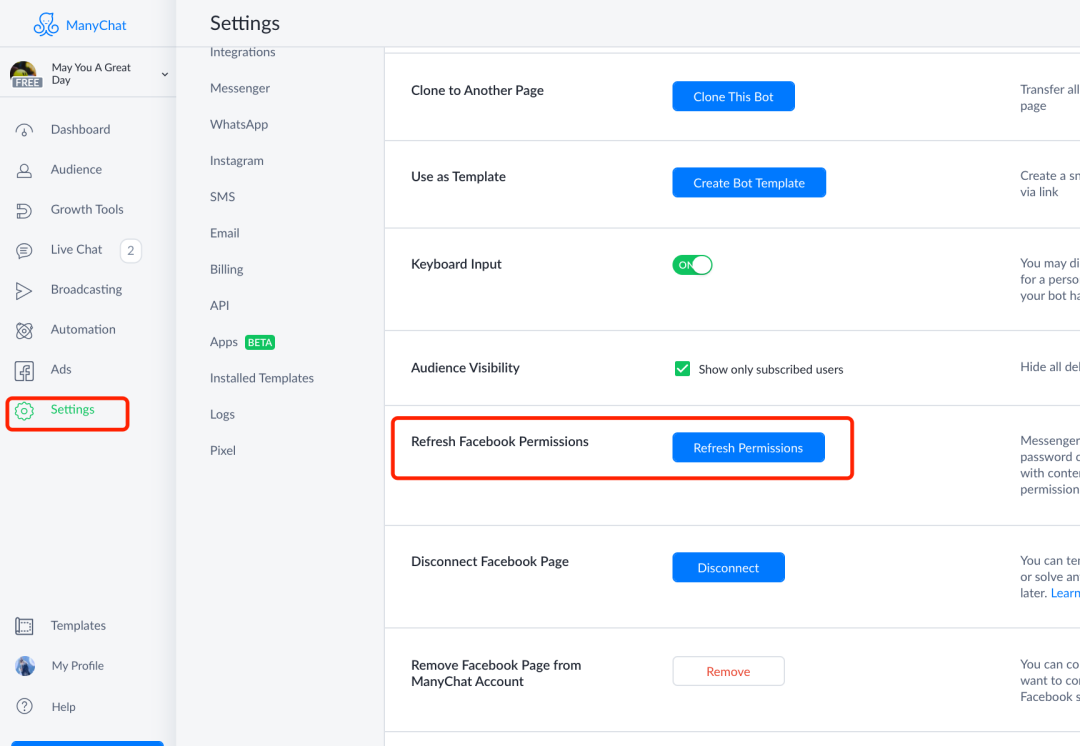Turn off the Keyboard Input toggle
The width and height of the screenshot is (1080, 746).
[x=692, y=265]
